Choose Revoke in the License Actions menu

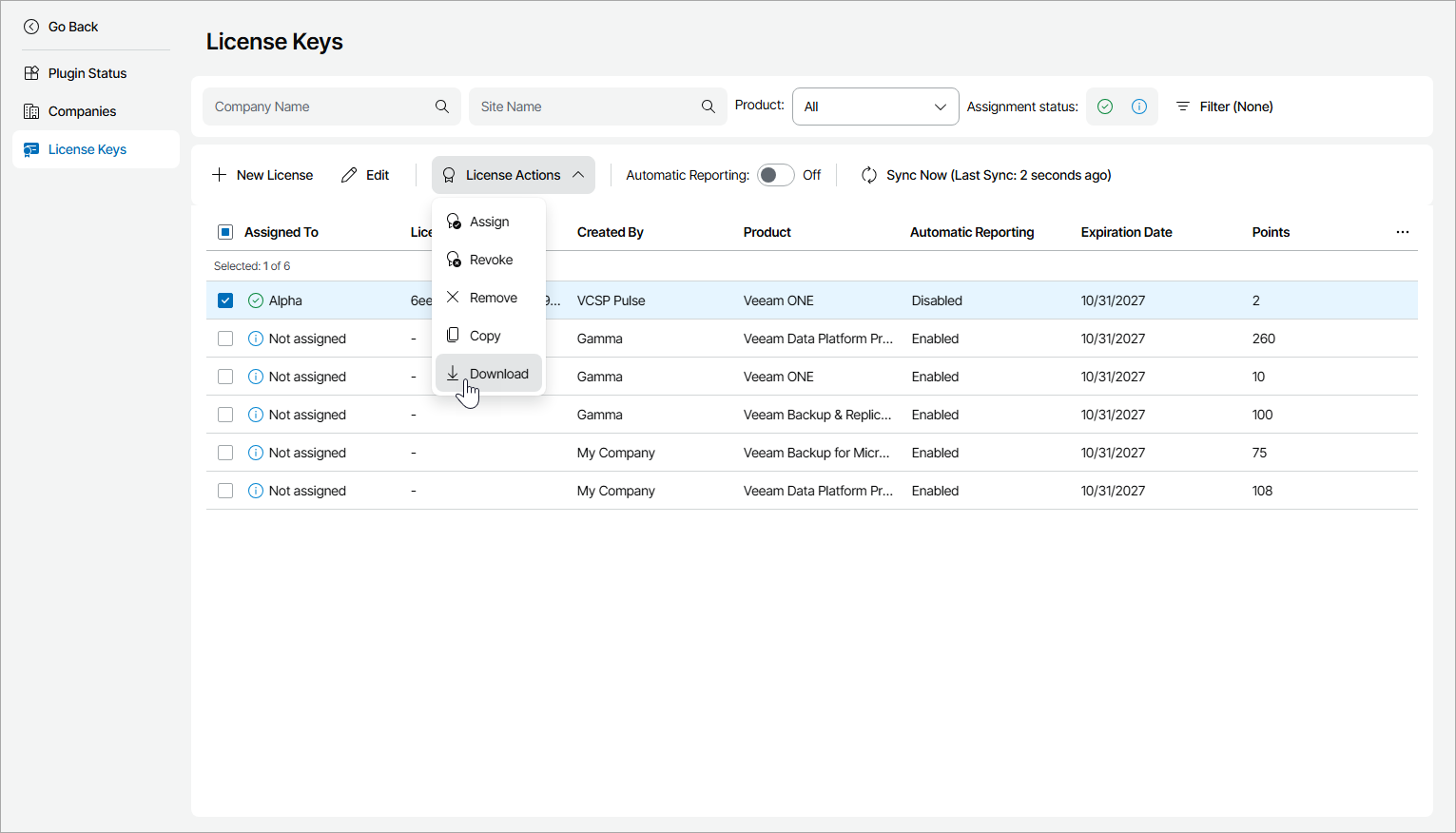point(489,260)
